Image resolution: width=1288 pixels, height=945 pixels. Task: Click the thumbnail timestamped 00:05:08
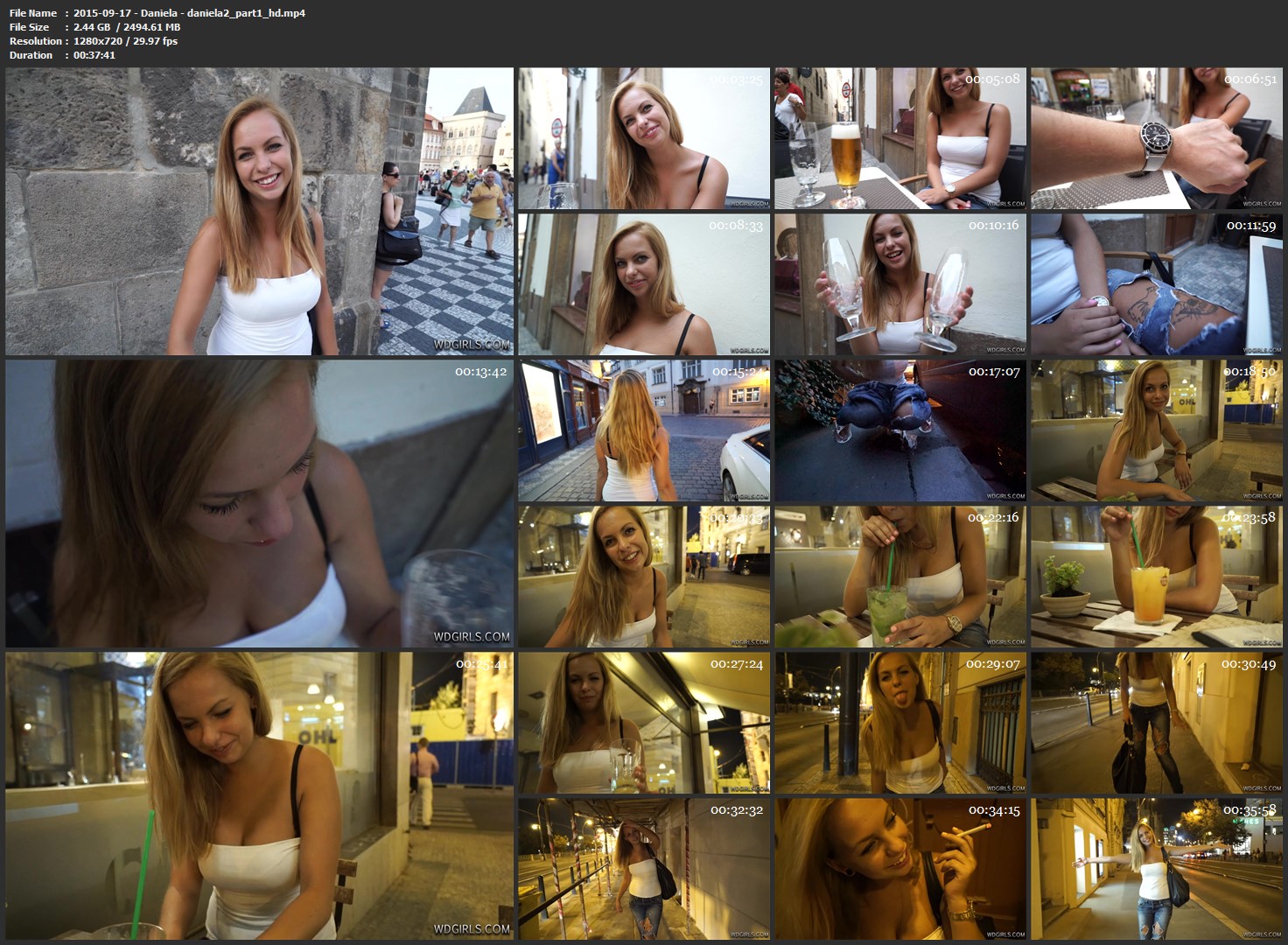point(899,138)
